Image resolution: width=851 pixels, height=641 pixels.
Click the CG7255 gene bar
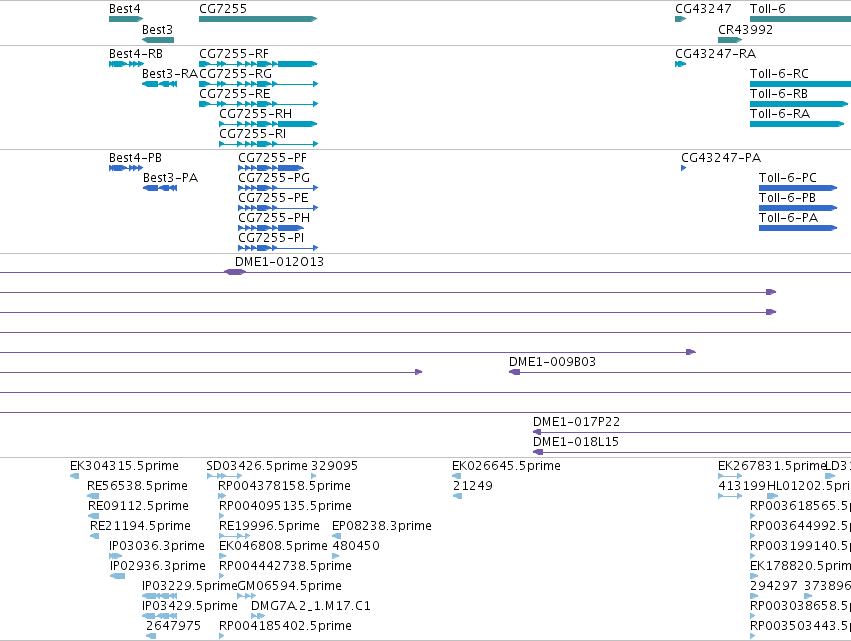[258, 19]
